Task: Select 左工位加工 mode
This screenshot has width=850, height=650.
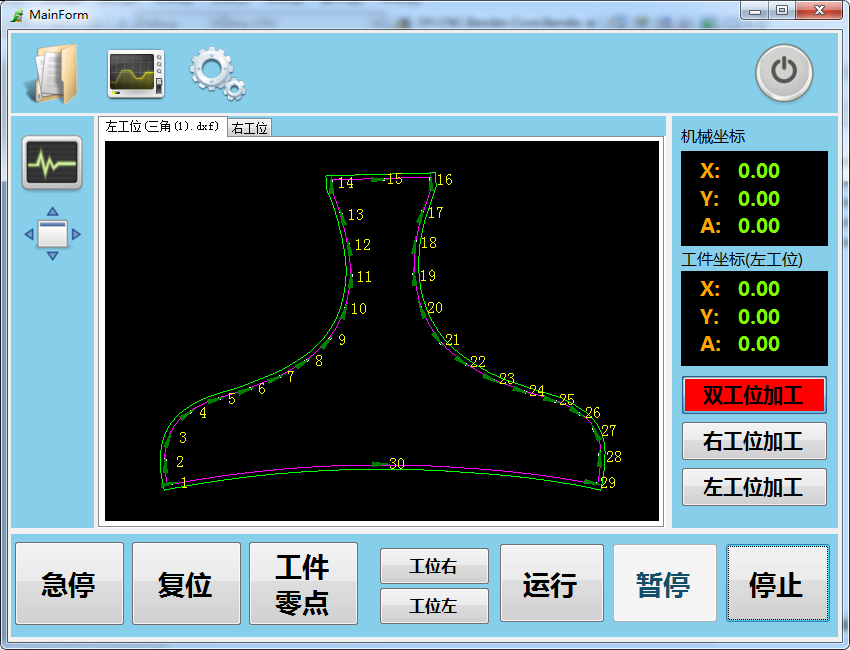Action: click(x=754, y=487)
